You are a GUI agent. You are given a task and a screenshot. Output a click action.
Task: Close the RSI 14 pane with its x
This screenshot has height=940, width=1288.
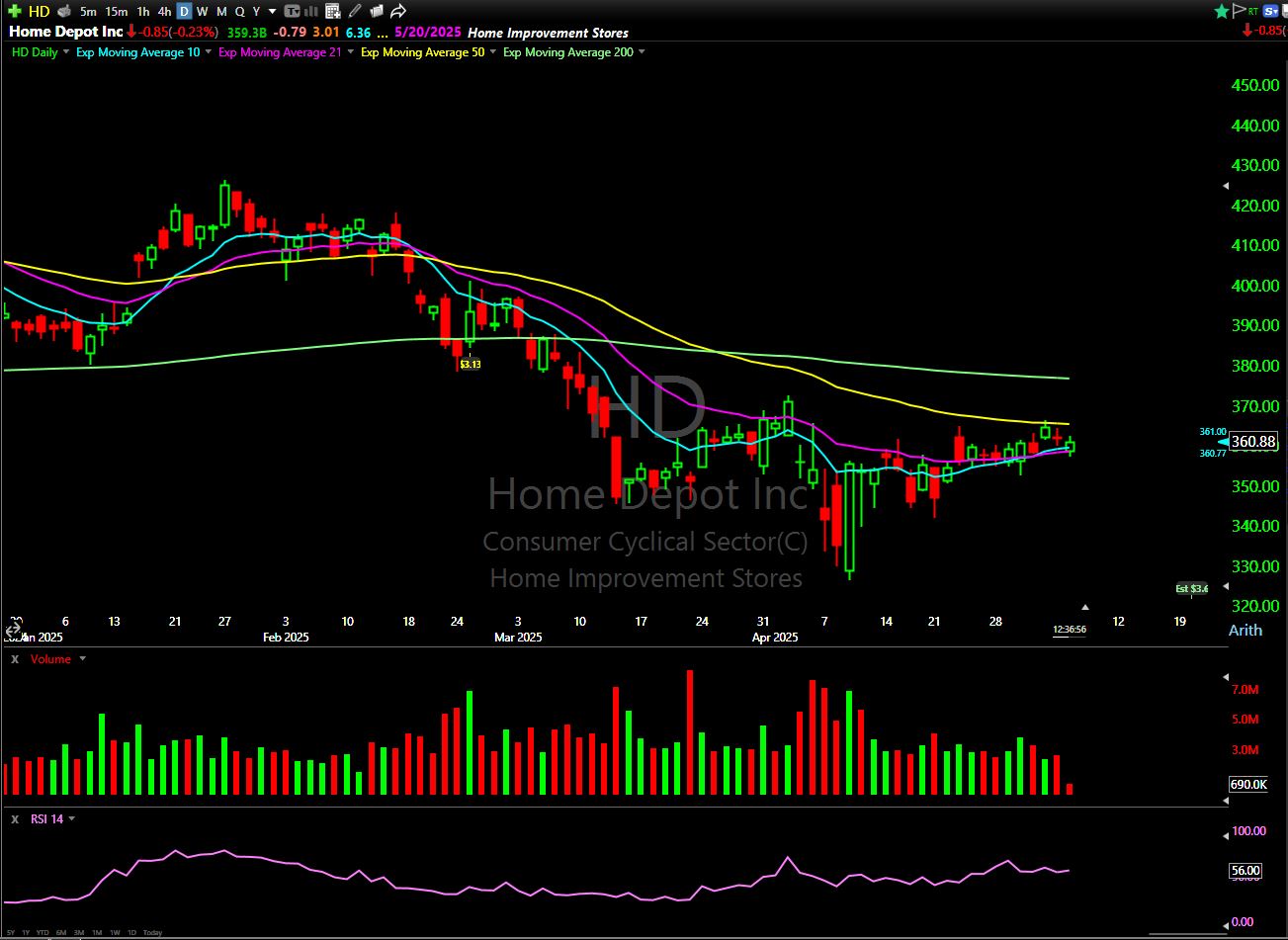click(15, 819)
